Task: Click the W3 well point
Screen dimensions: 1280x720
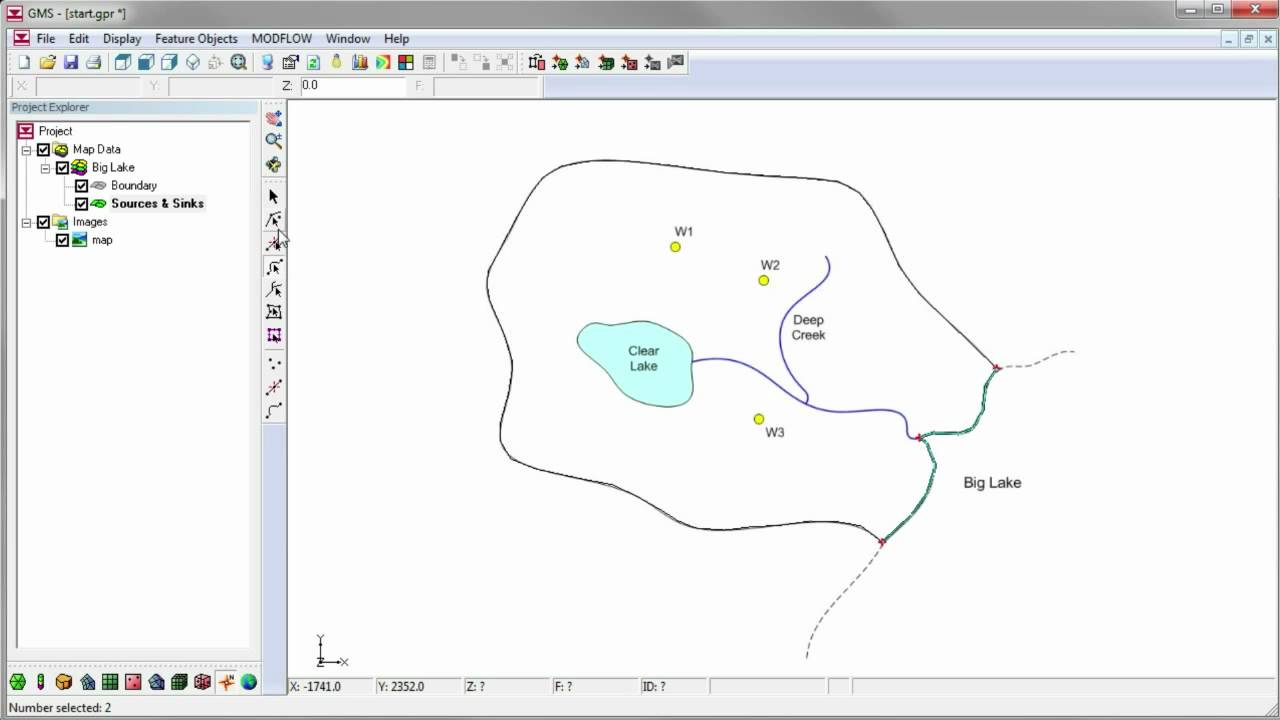Action: tap(759, 419)
